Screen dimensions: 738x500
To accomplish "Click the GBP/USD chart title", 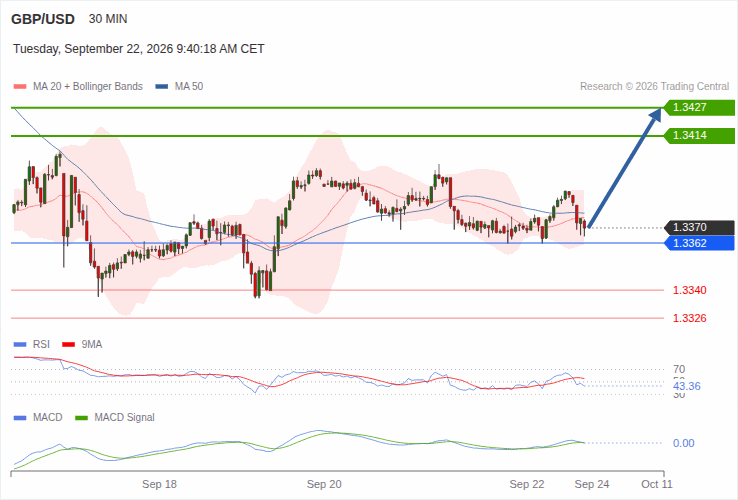I will tap(43, 19).
